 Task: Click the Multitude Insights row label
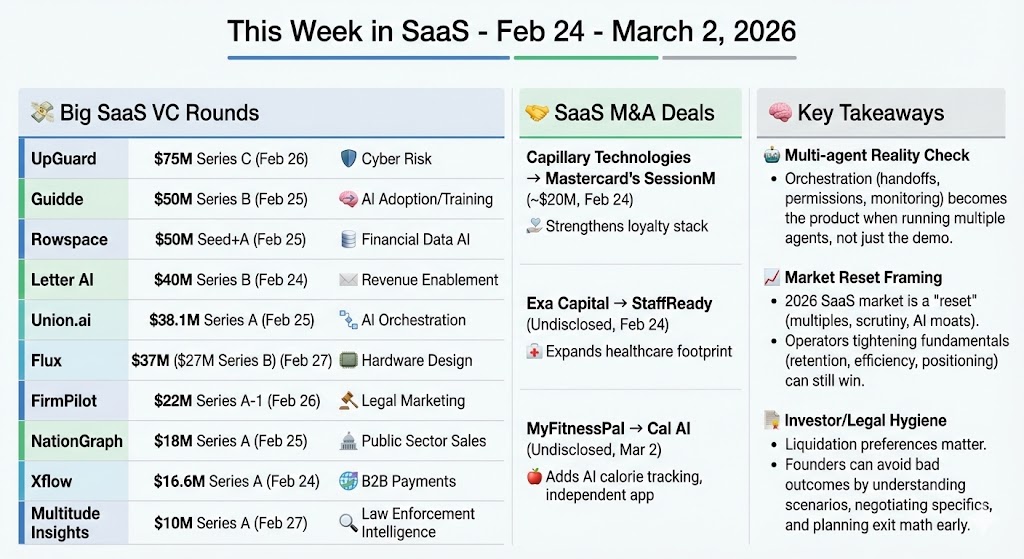(65, 522)
